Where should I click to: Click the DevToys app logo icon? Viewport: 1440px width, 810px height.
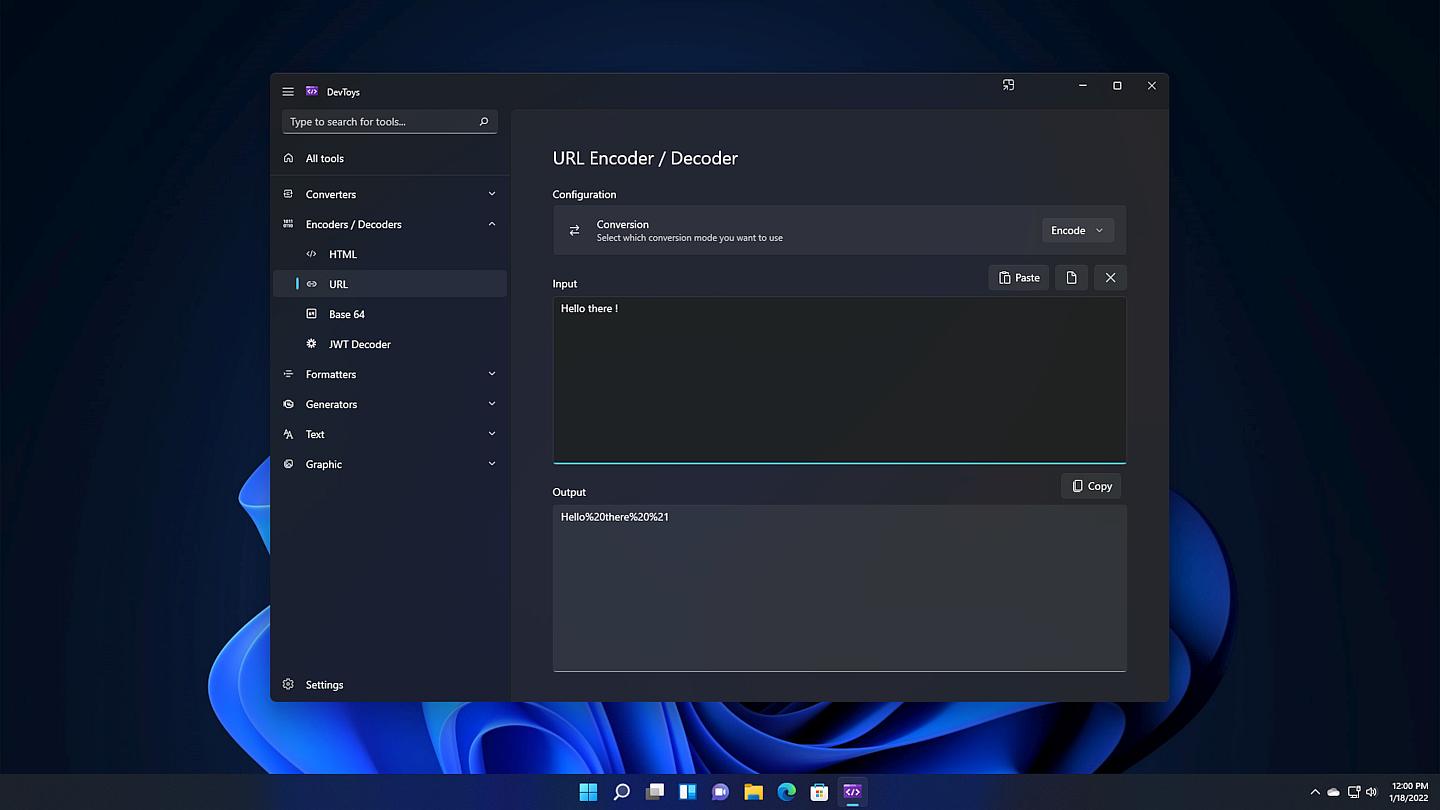(312, 91)
